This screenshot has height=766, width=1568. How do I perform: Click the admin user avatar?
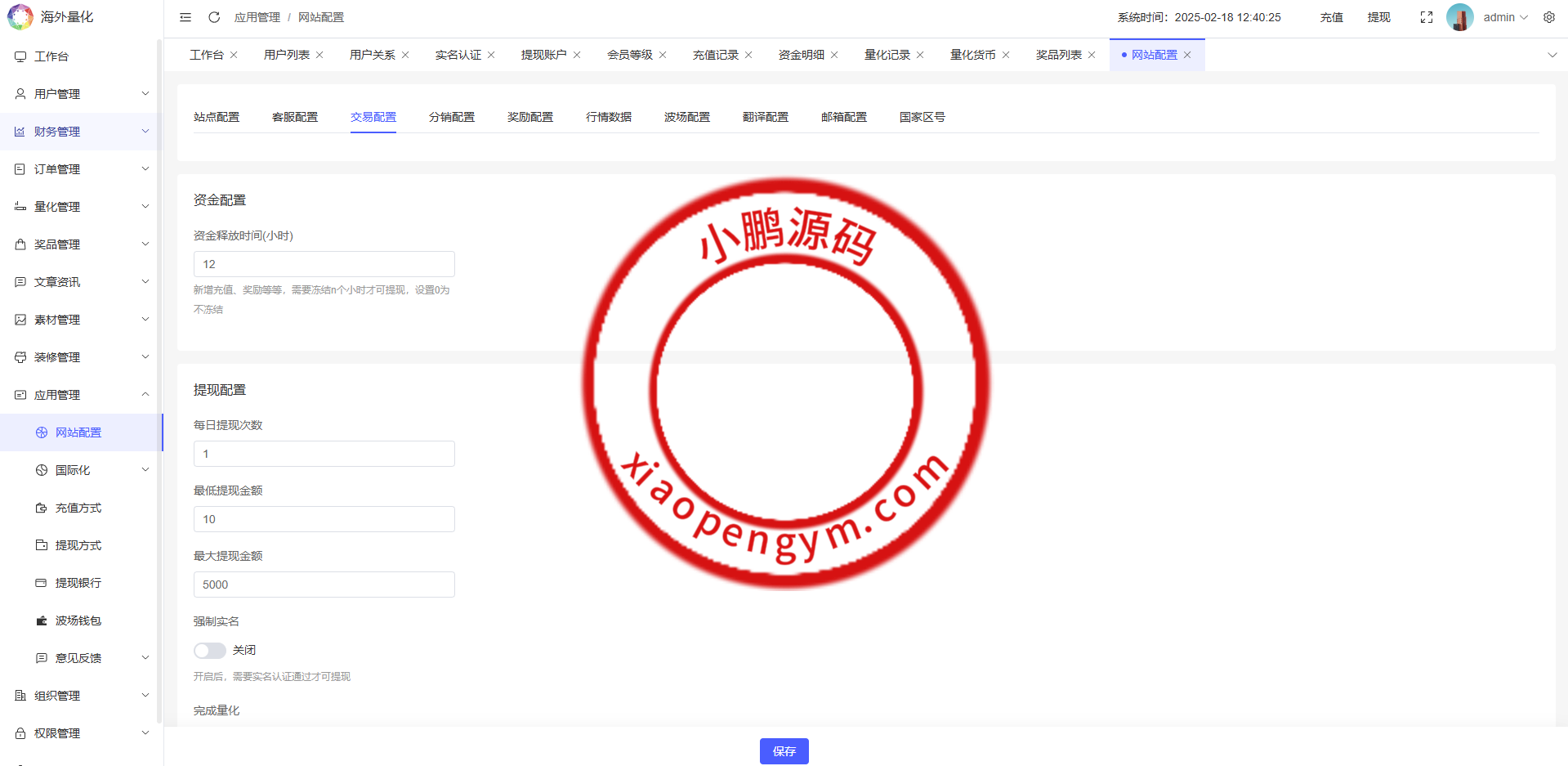click(x=1459, y=17)
